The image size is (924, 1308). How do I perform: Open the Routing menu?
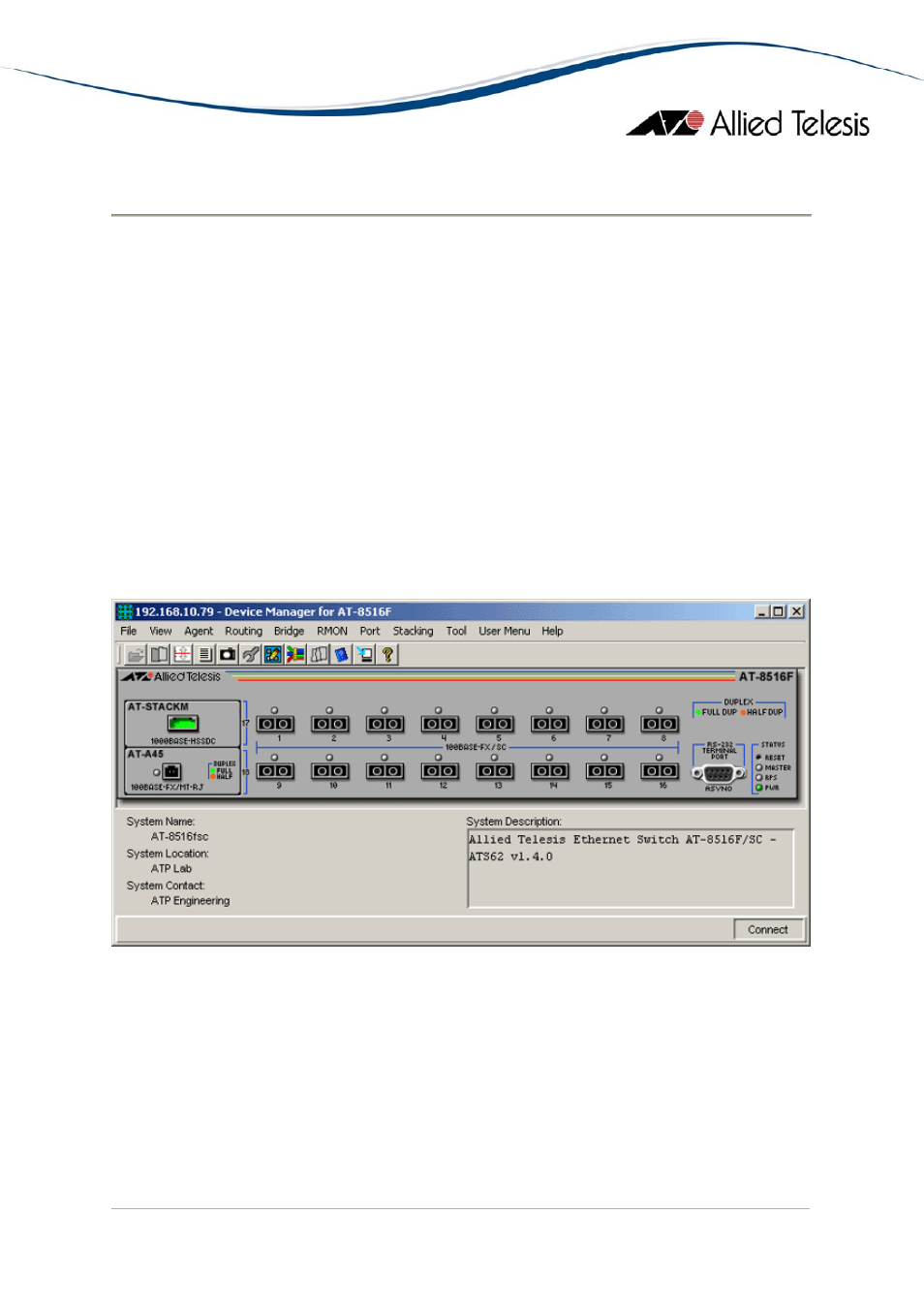click(x=244, y=631)
